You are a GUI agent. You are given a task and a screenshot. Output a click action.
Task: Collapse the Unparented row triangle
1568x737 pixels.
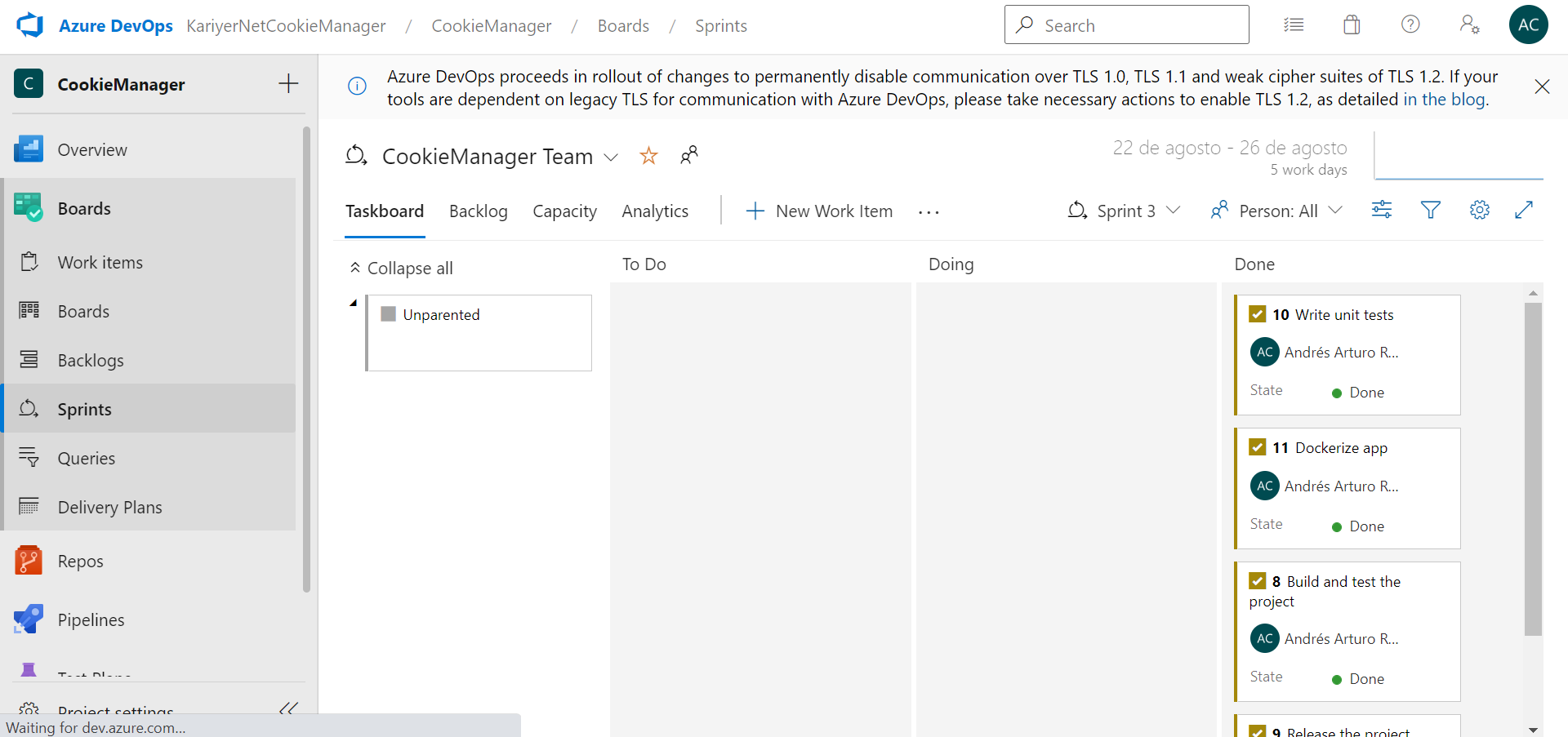pyautogui.click(x=354, y=303)
